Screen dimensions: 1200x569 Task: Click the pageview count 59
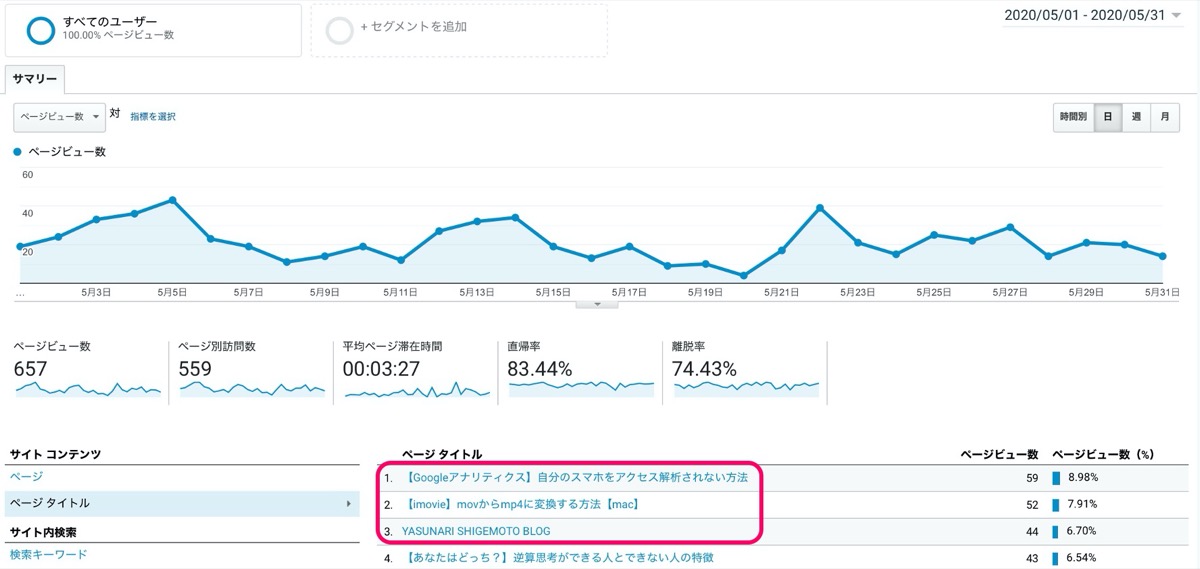(1031, 477)
